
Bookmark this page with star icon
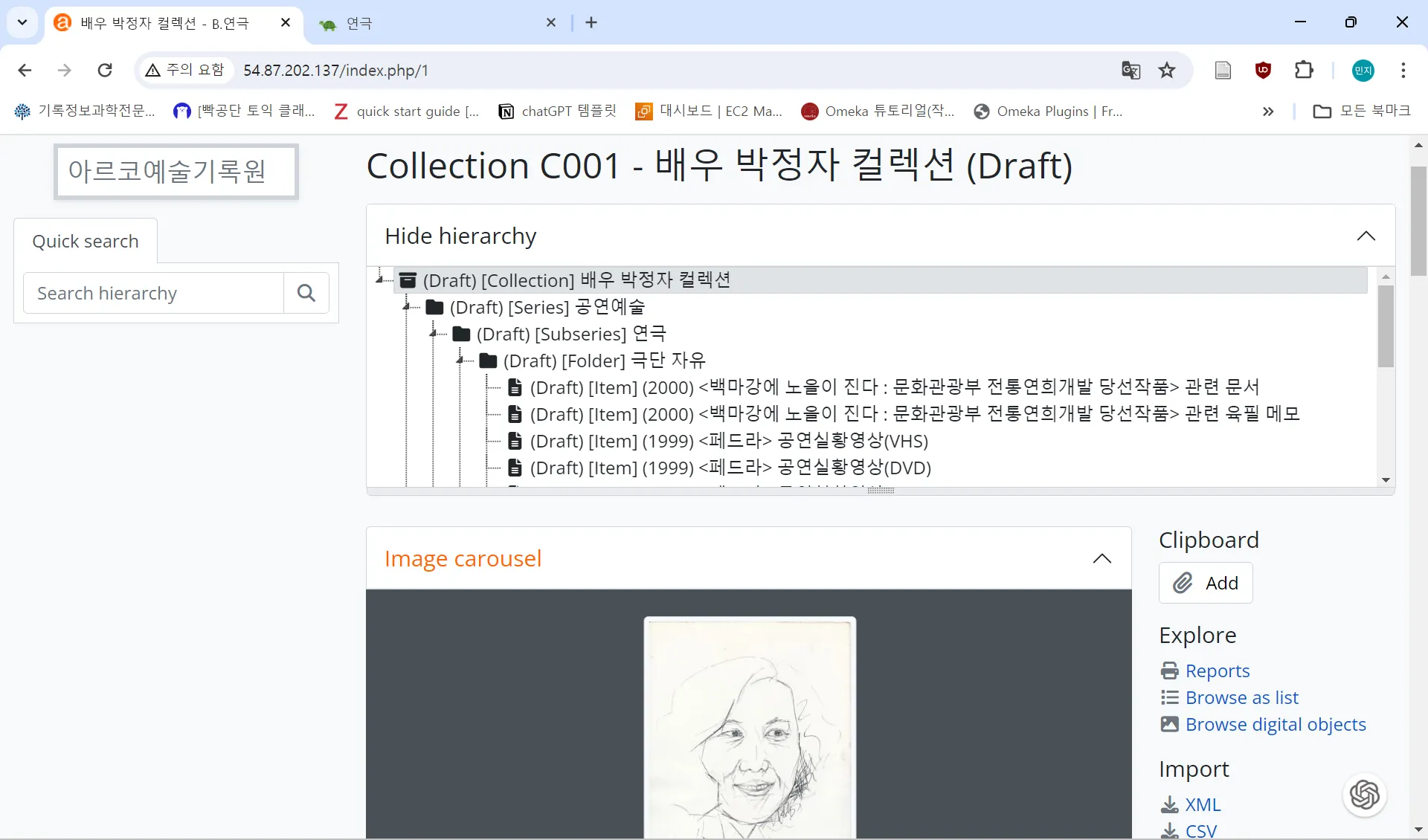tap(1167, 71)
